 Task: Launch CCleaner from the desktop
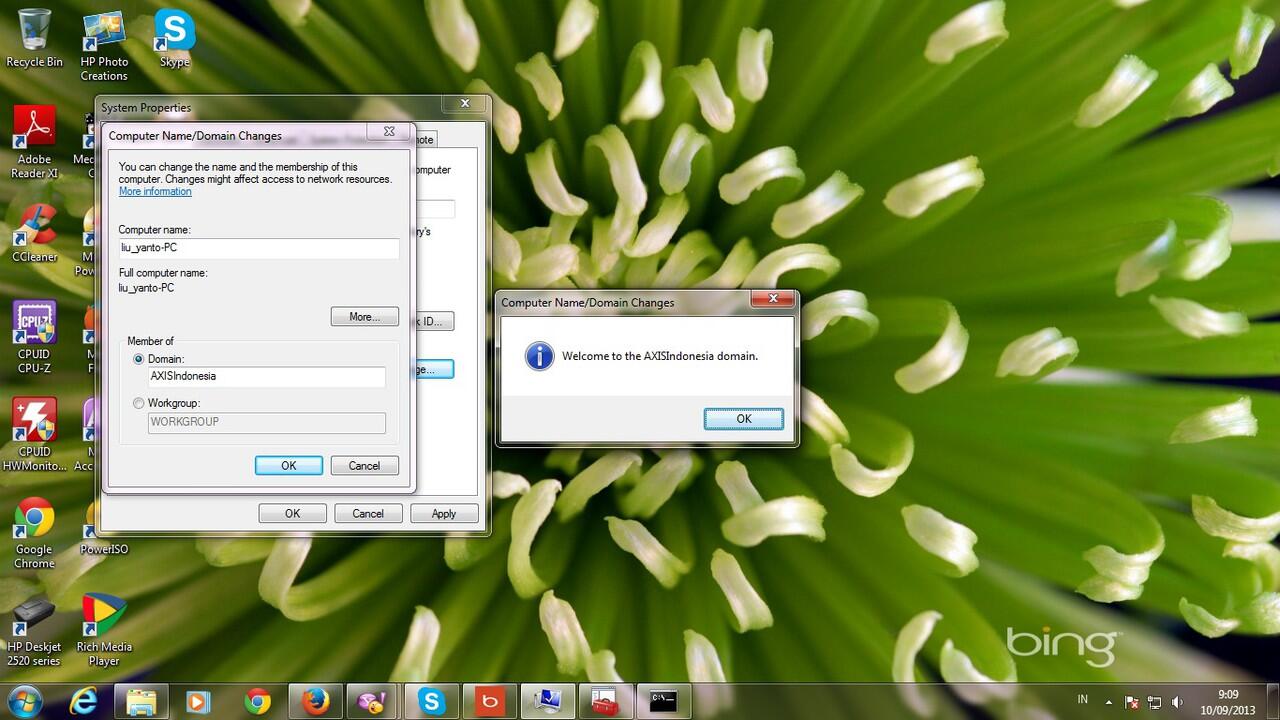click(x=34, y=233)
